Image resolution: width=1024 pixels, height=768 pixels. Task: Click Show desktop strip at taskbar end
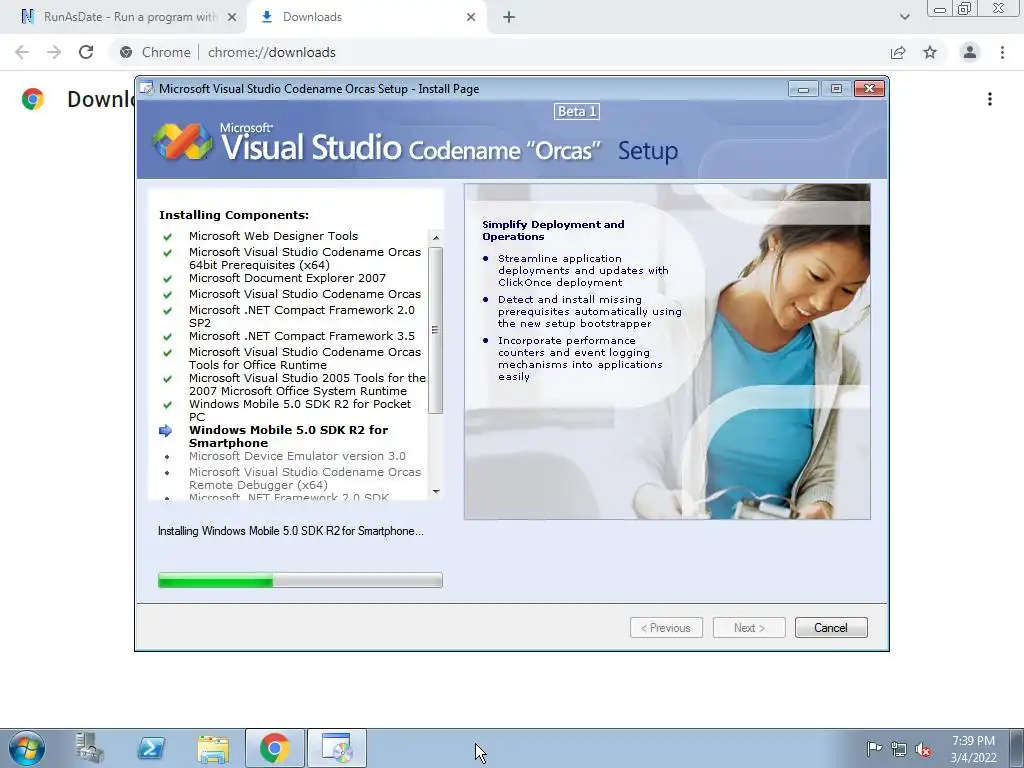pyautogui.click(x=1016, y=748)
